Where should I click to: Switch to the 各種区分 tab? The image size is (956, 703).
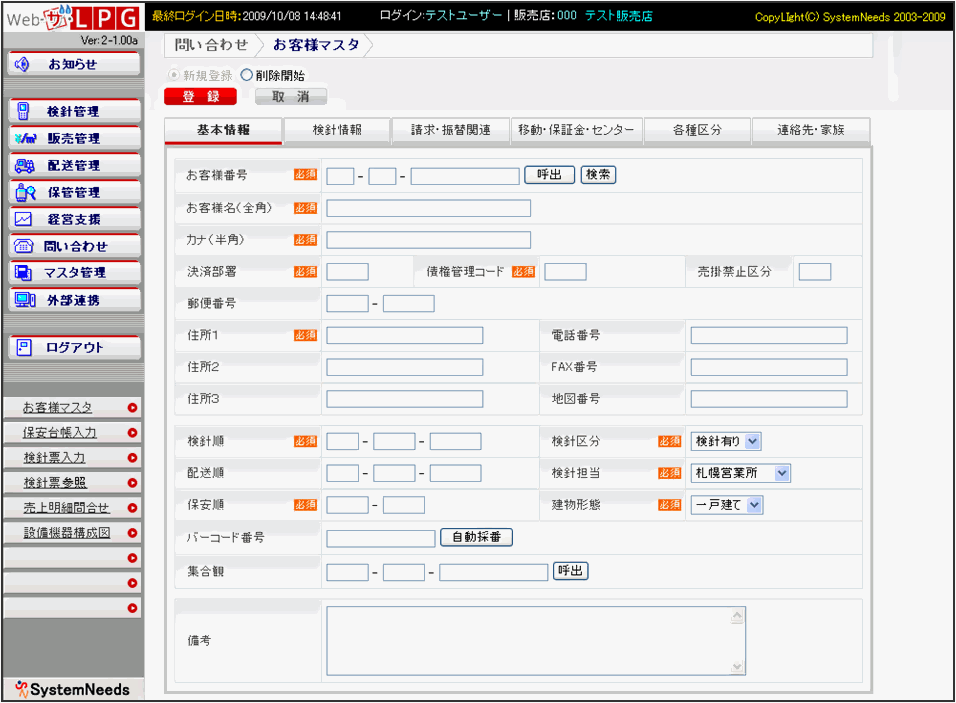click(x=697, y=130)
